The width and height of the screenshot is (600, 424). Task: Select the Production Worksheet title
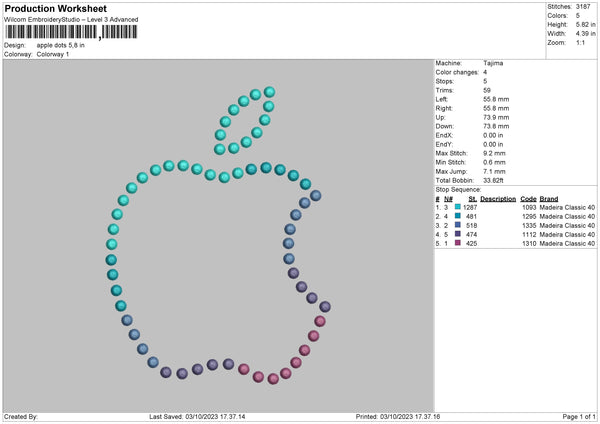coord(55,8)
